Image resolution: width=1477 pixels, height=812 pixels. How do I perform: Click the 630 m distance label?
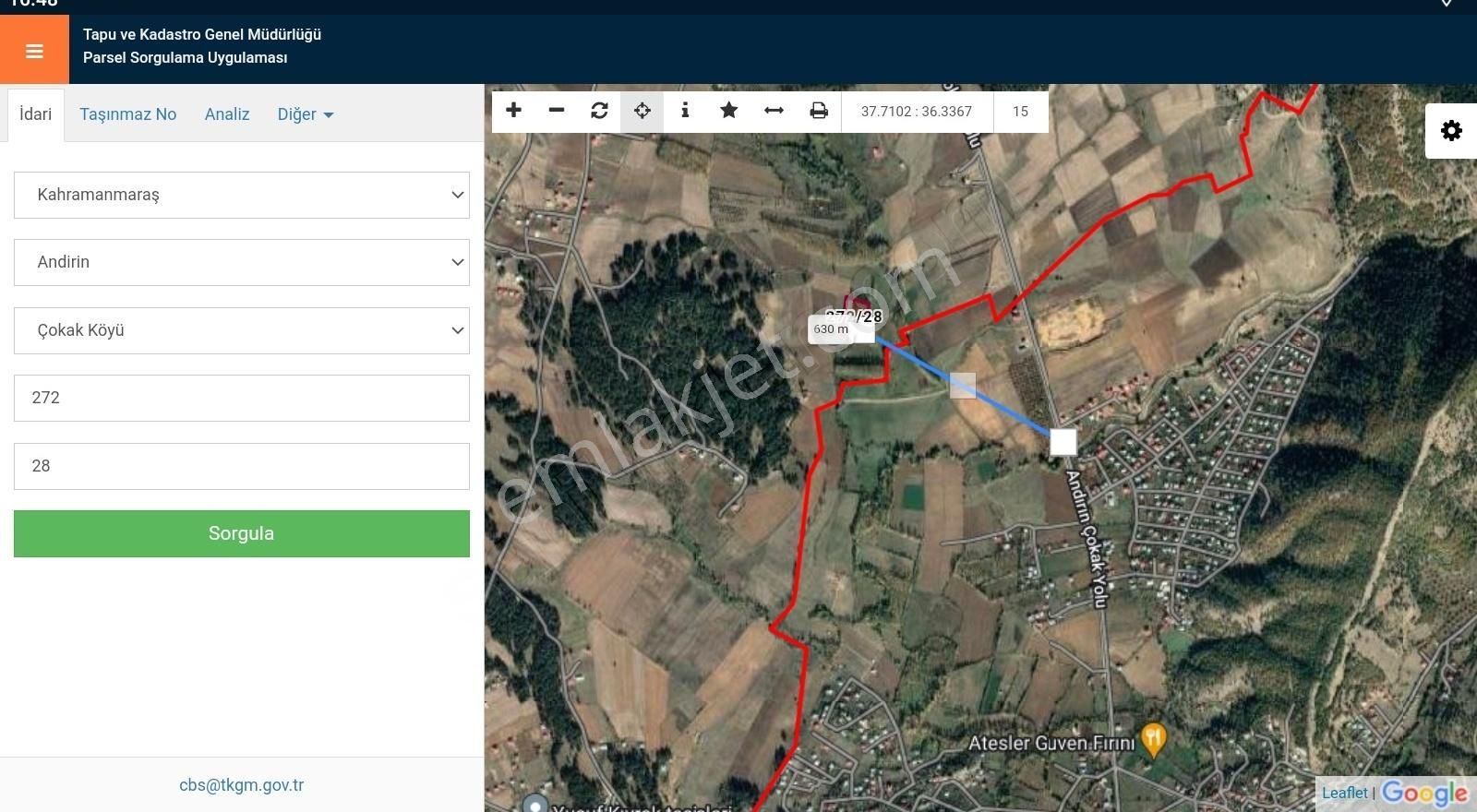tap(831, 329)
